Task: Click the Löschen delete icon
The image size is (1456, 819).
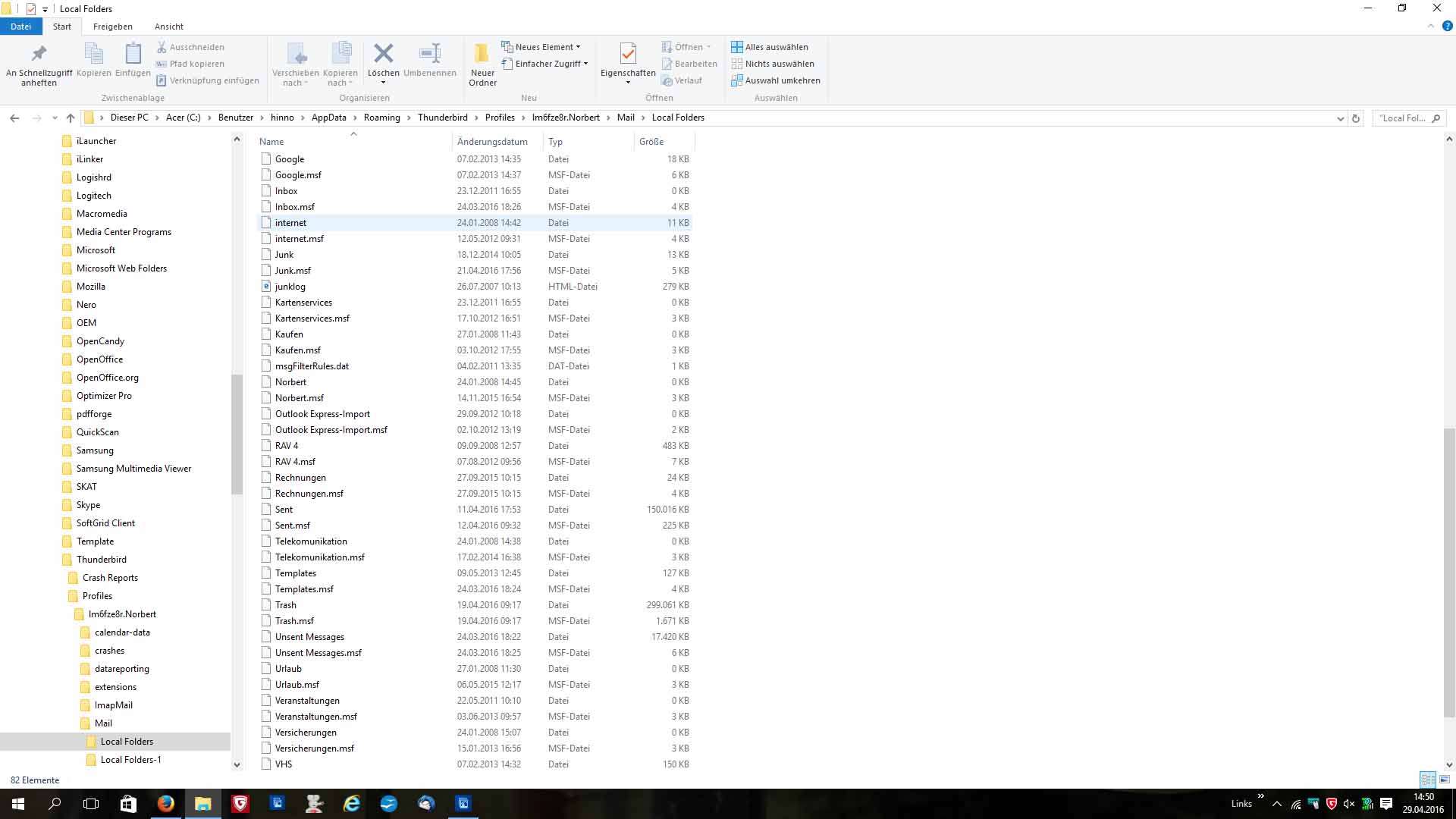Action: [384, 54]
